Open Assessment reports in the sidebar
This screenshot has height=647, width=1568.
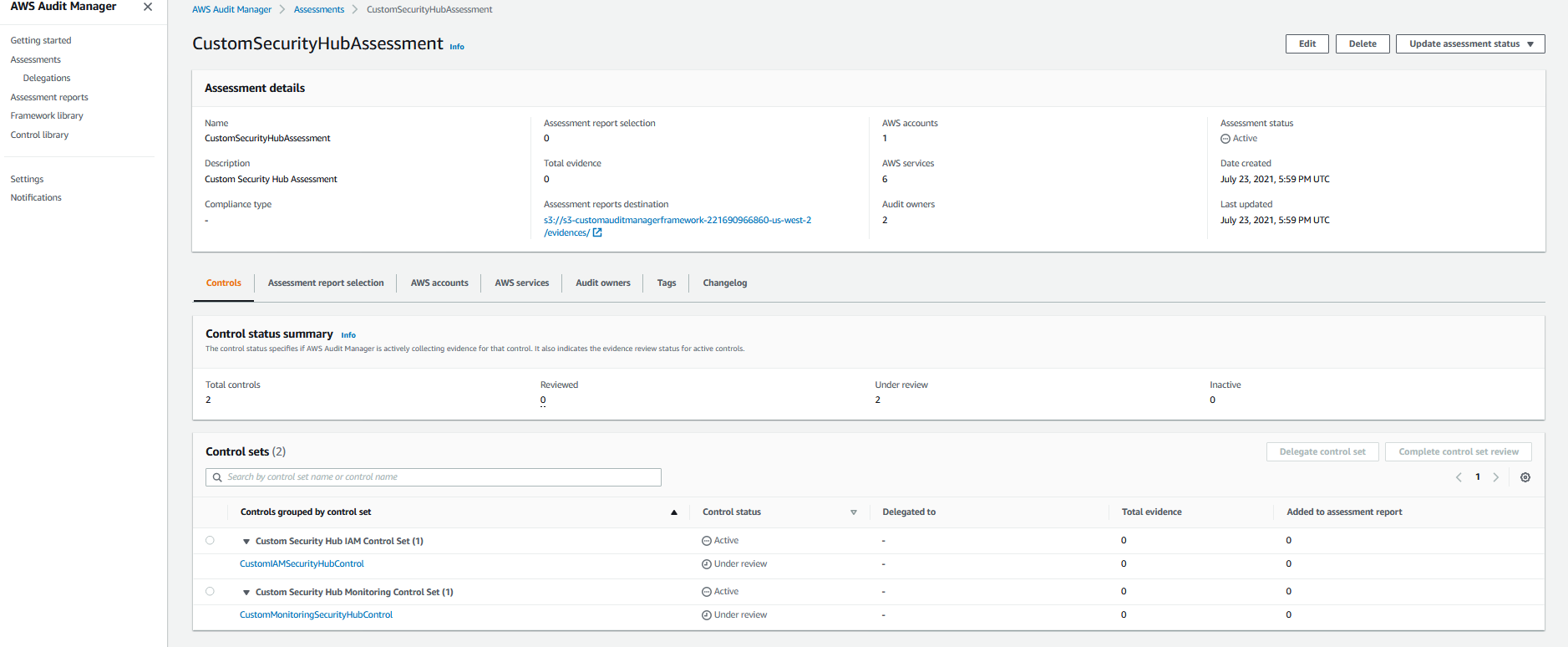[49, 98]
